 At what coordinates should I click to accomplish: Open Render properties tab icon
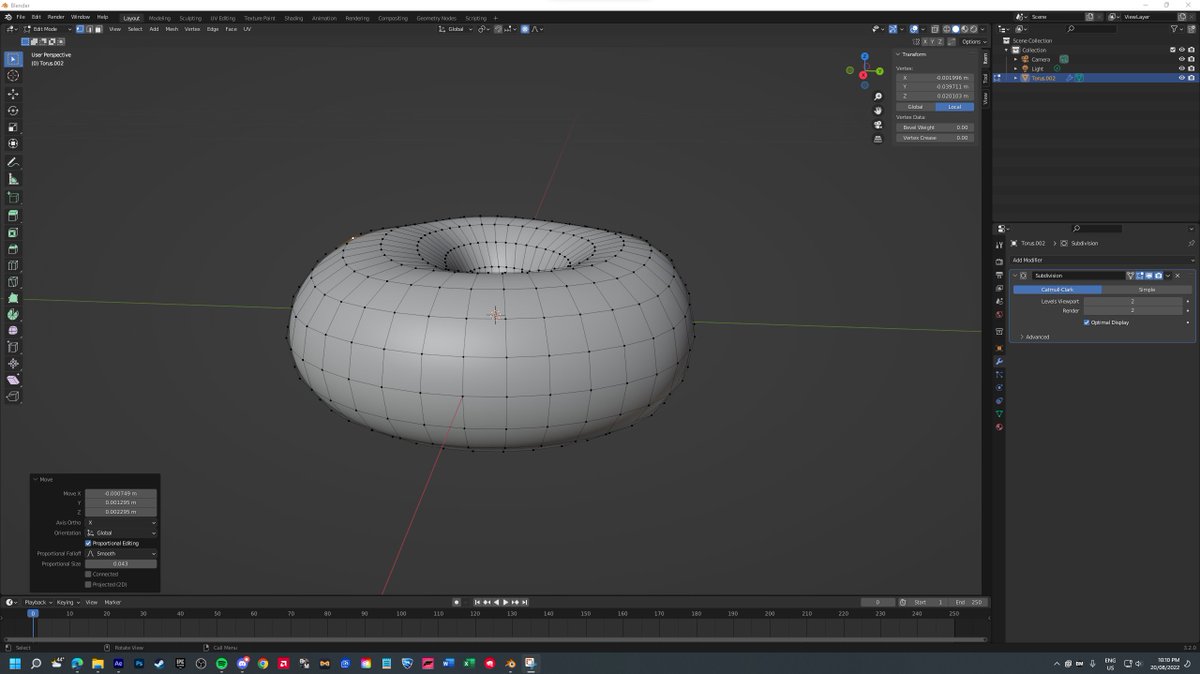tap(999, 262)
